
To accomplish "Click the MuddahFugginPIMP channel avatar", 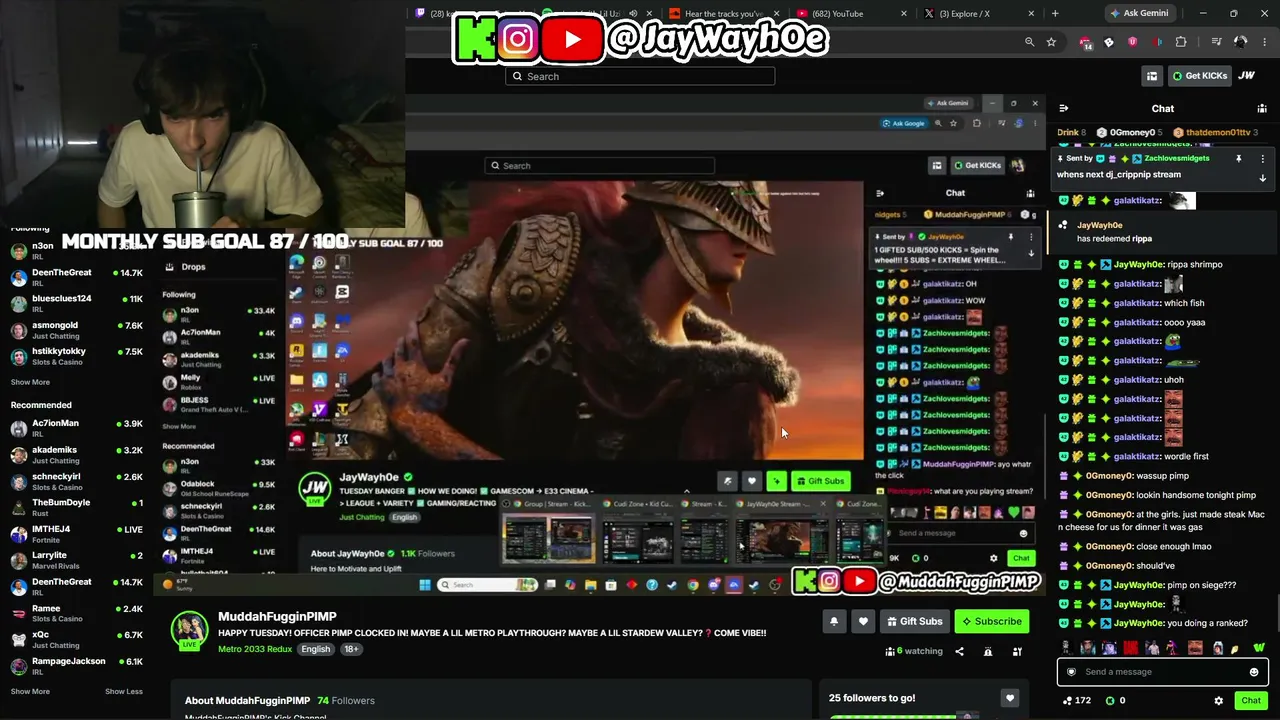I will click(x=190, y=630).
